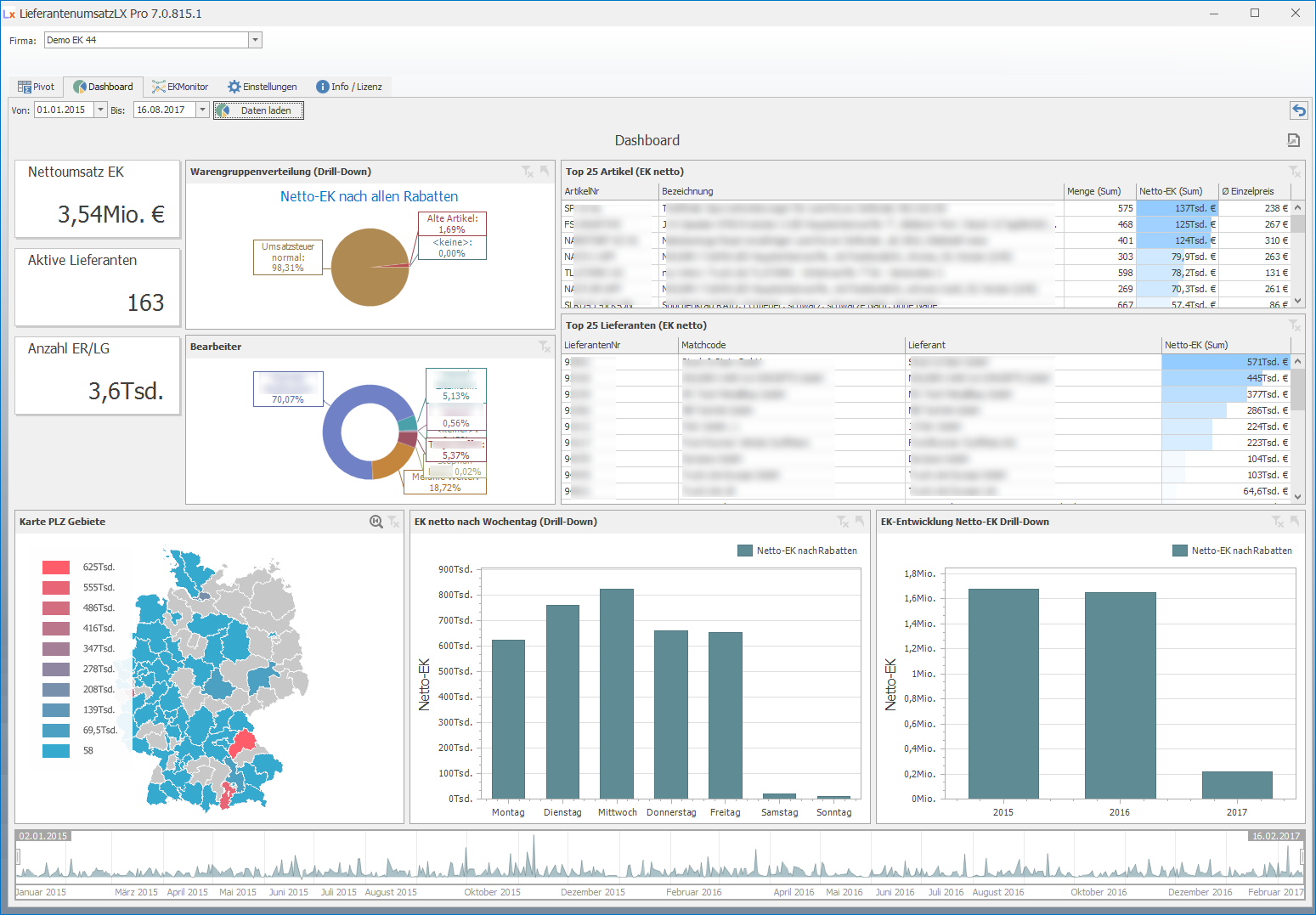
Task: Clear filter on Warengruppenverteilung panel
Action: [x=528, y=172]
